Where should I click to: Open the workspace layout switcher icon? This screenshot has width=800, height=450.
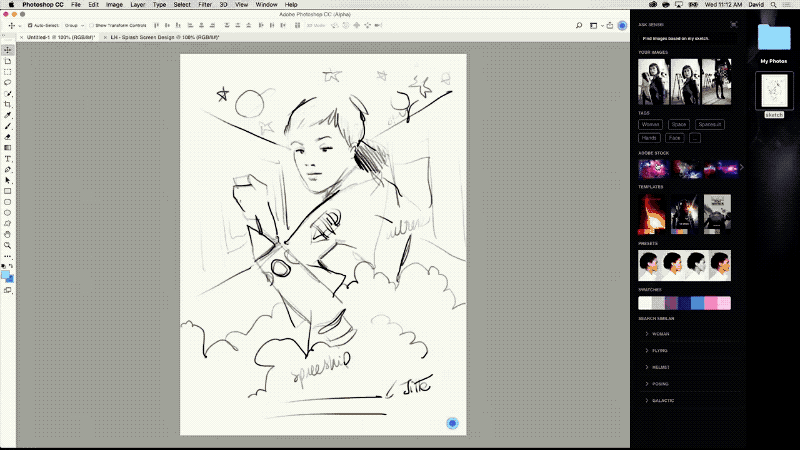click(x=593, y=26)
